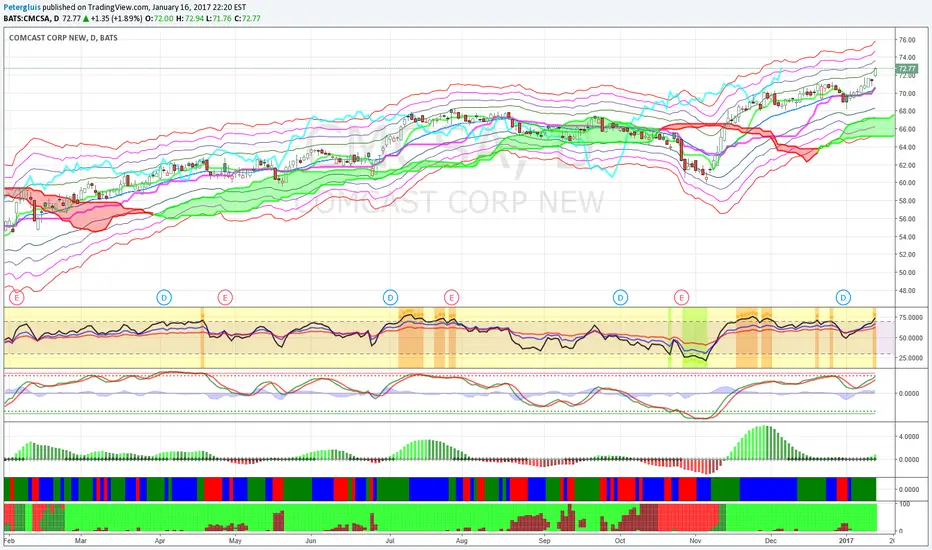The height and width of the screenshot is (550, 932).
Task: Click the 50.00 price axis label
Action: click(x=907, y=273)
